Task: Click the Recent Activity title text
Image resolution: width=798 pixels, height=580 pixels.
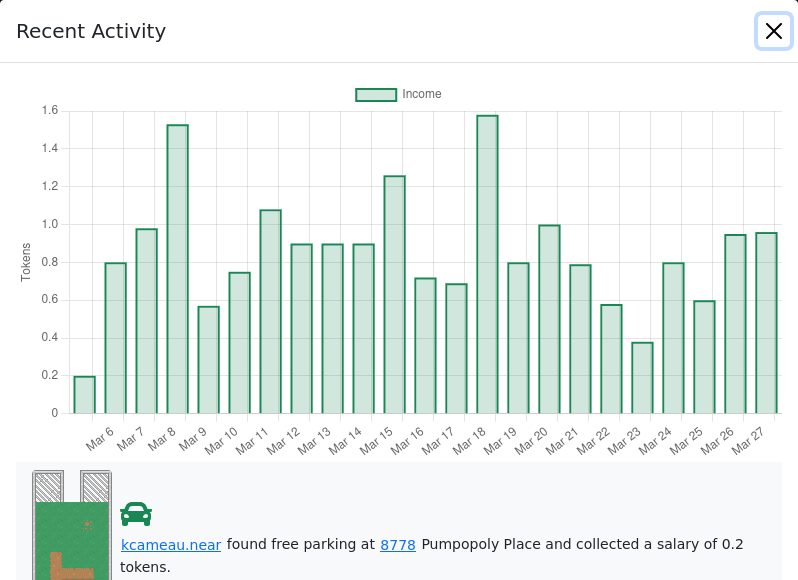Action: pos(91,31)
